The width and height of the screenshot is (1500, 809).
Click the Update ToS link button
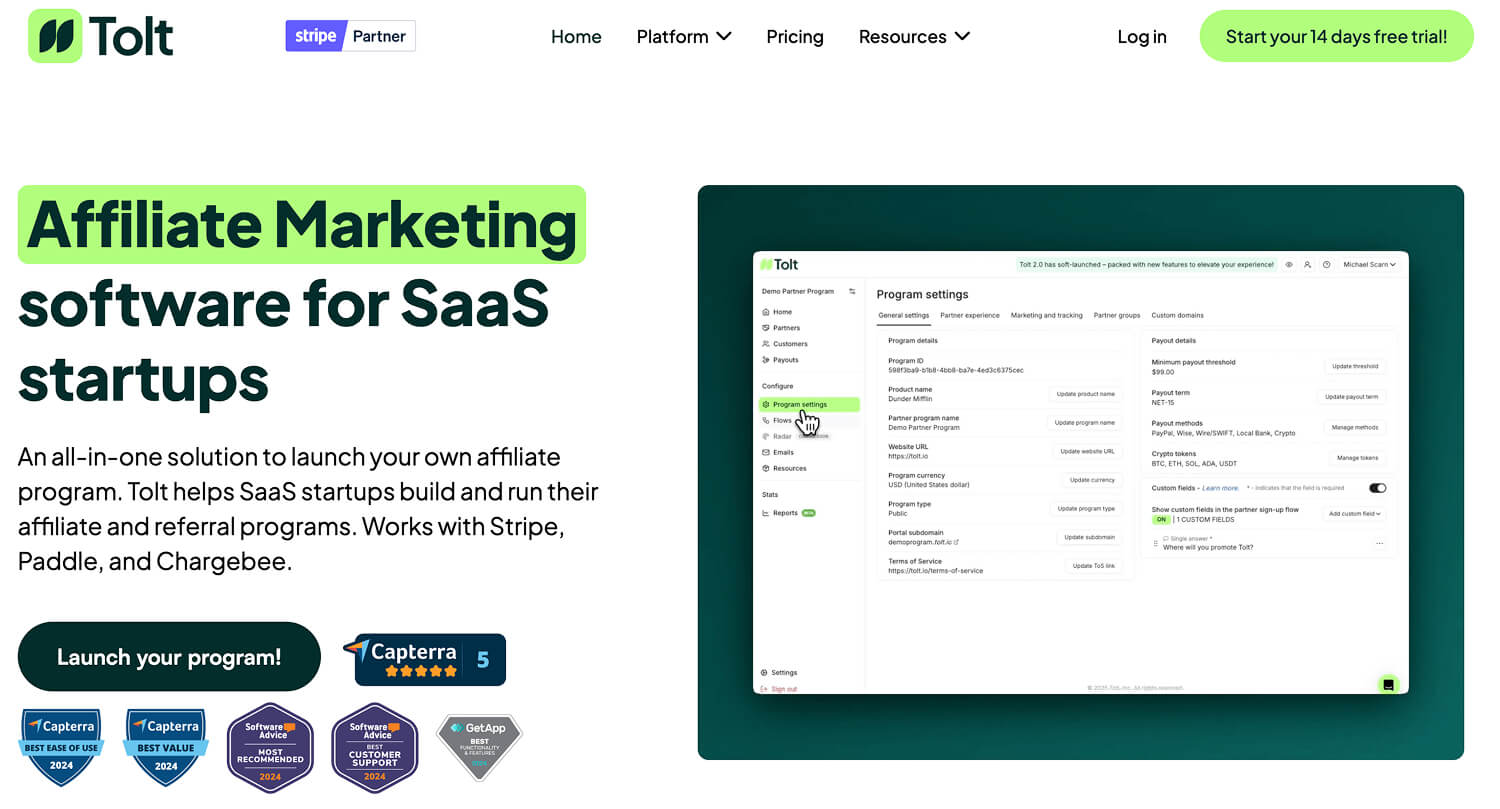[1093, 566]
